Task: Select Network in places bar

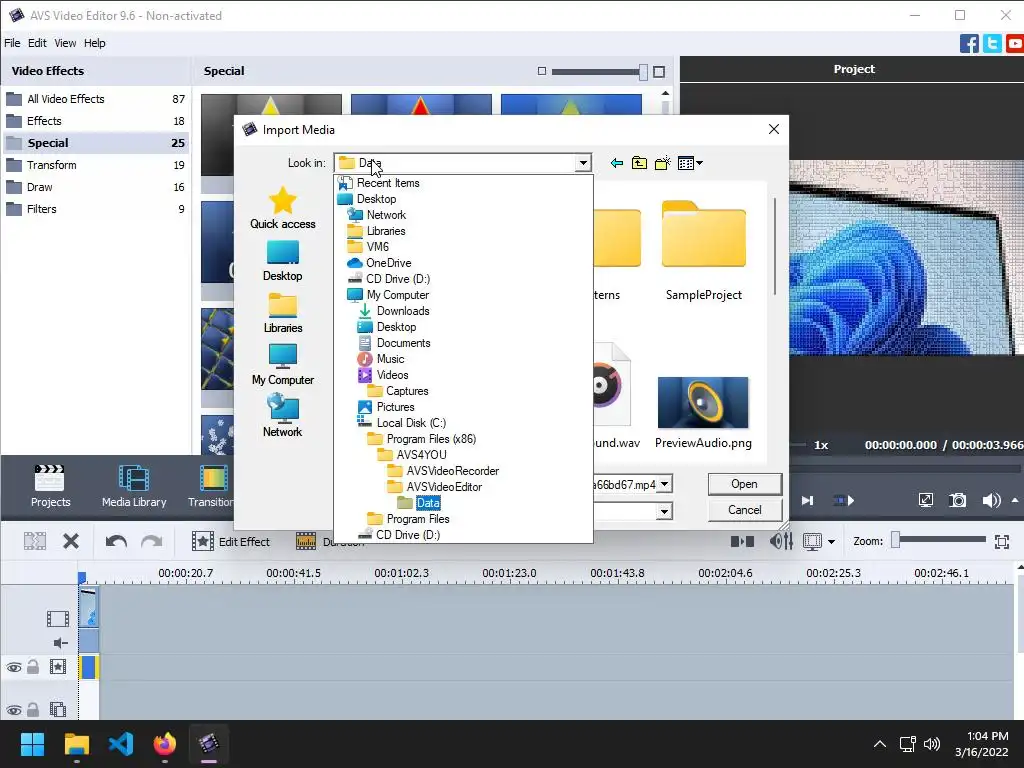Action: click(x=283, y=415)
